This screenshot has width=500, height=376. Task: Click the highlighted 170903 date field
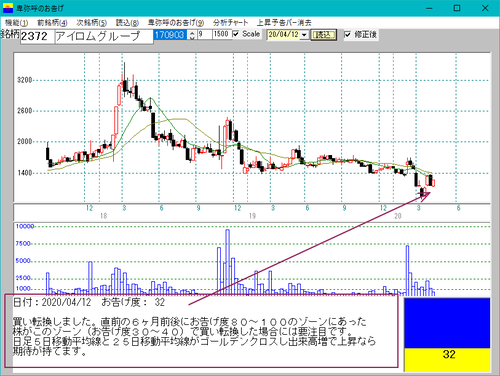[x=170, y=34]
